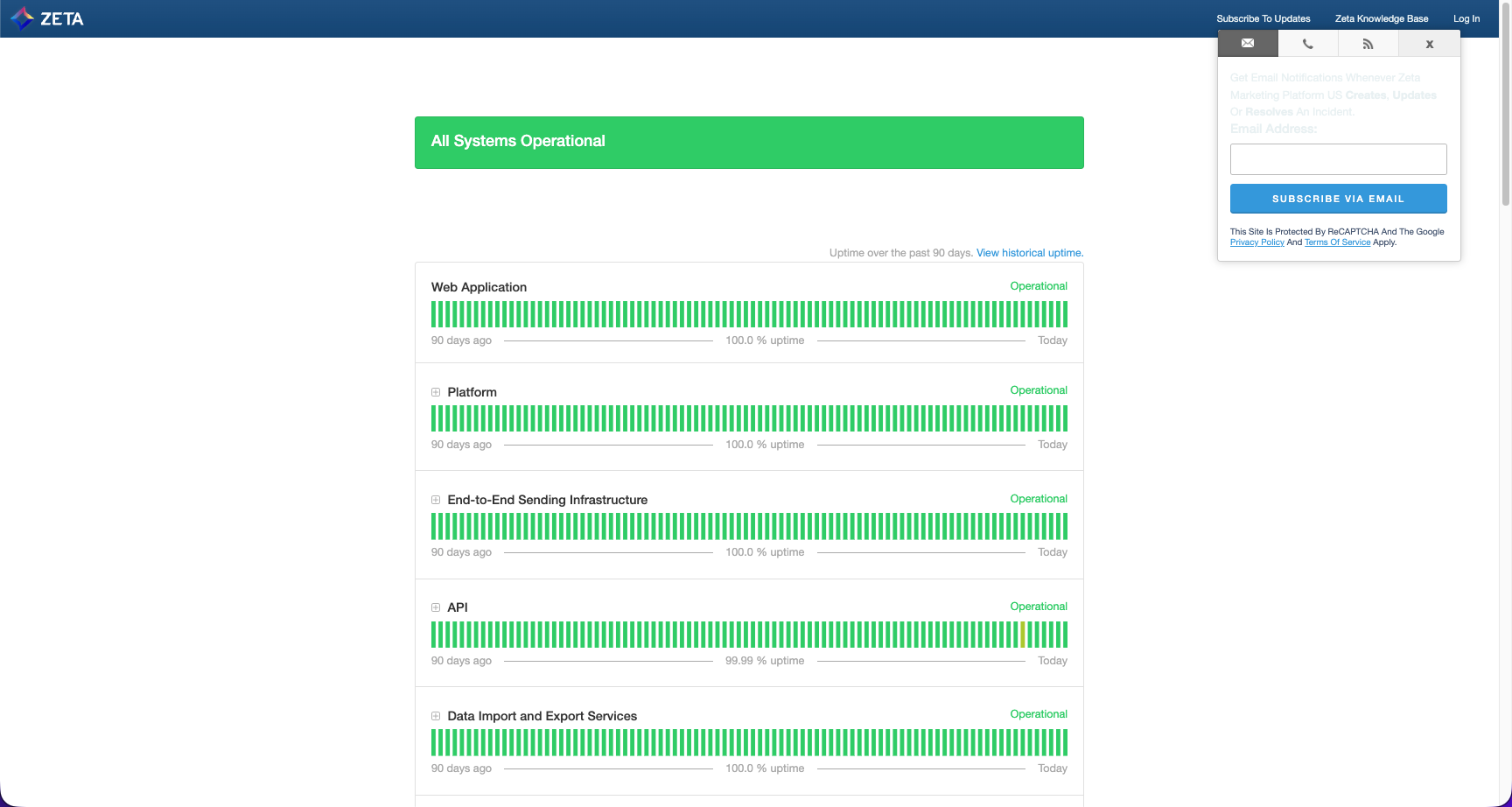Open the View historical uptime link
Viewport: 1512px width, 807px height.
point(1030,253)
